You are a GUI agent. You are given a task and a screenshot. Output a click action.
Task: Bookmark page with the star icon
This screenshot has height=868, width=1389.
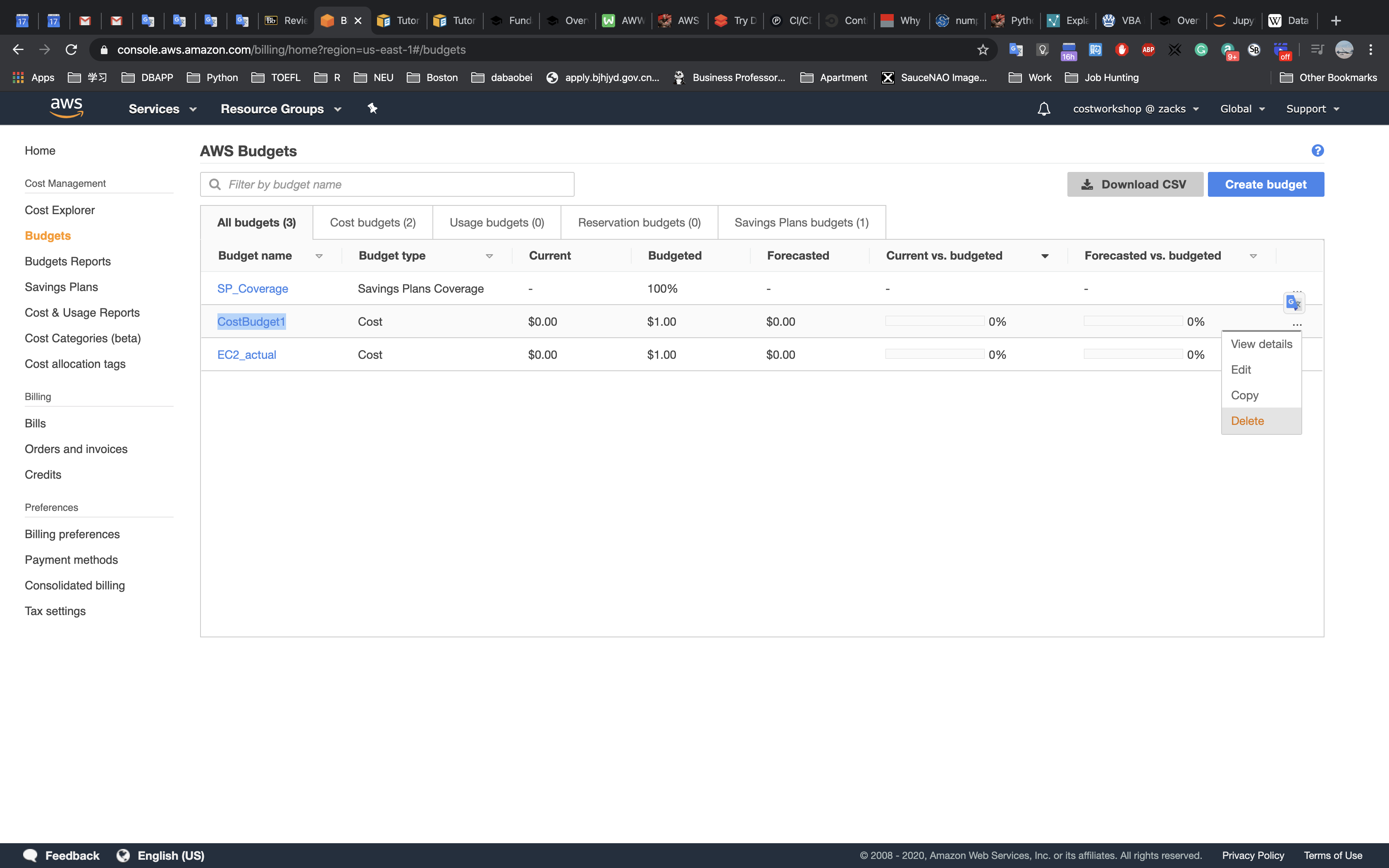983,50
